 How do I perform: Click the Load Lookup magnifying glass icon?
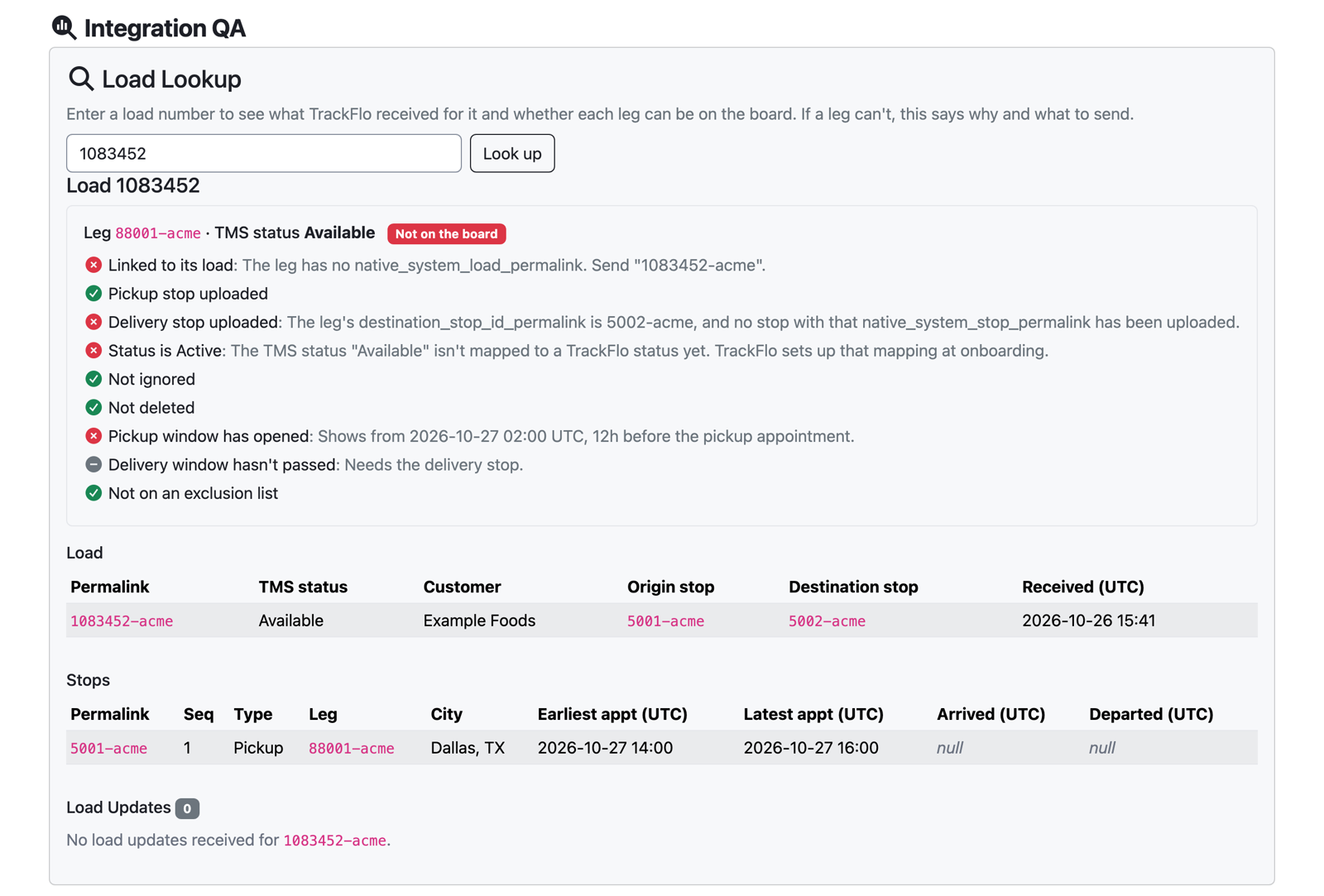[x=80, y=79]
